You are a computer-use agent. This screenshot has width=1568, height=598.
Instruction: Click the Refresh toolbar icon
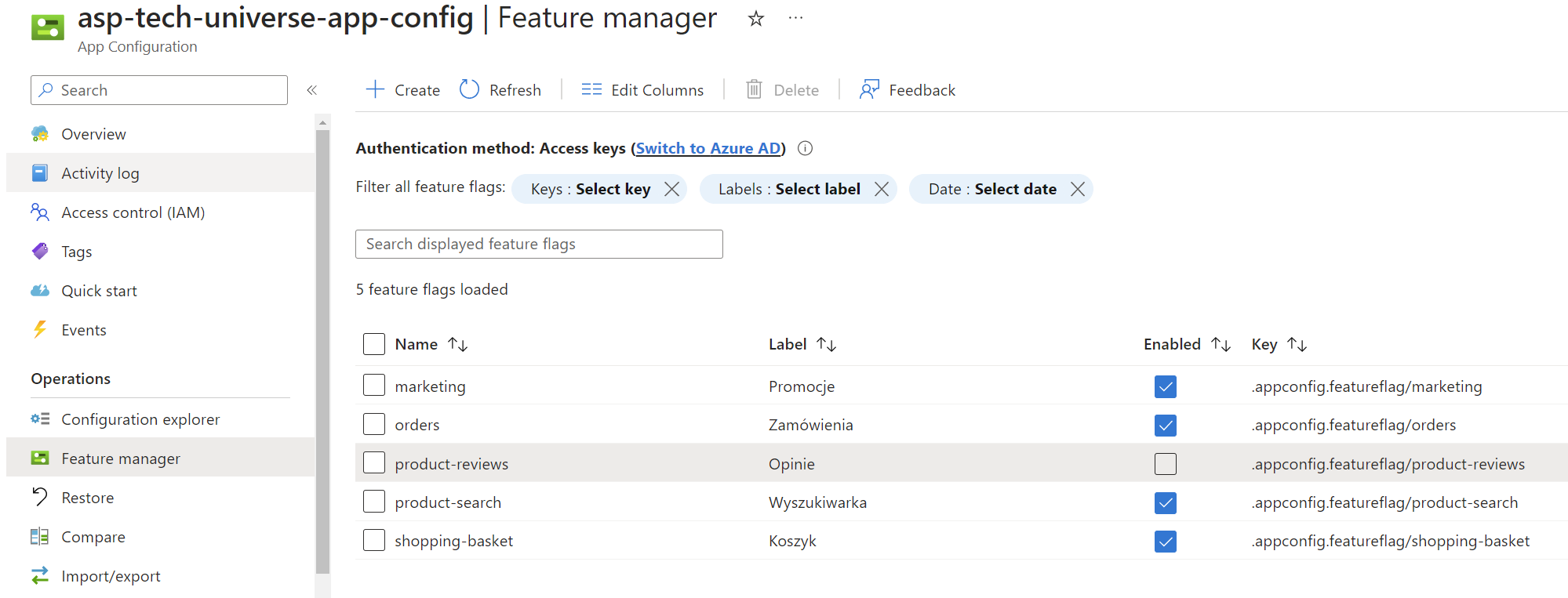tap(469, 89)
